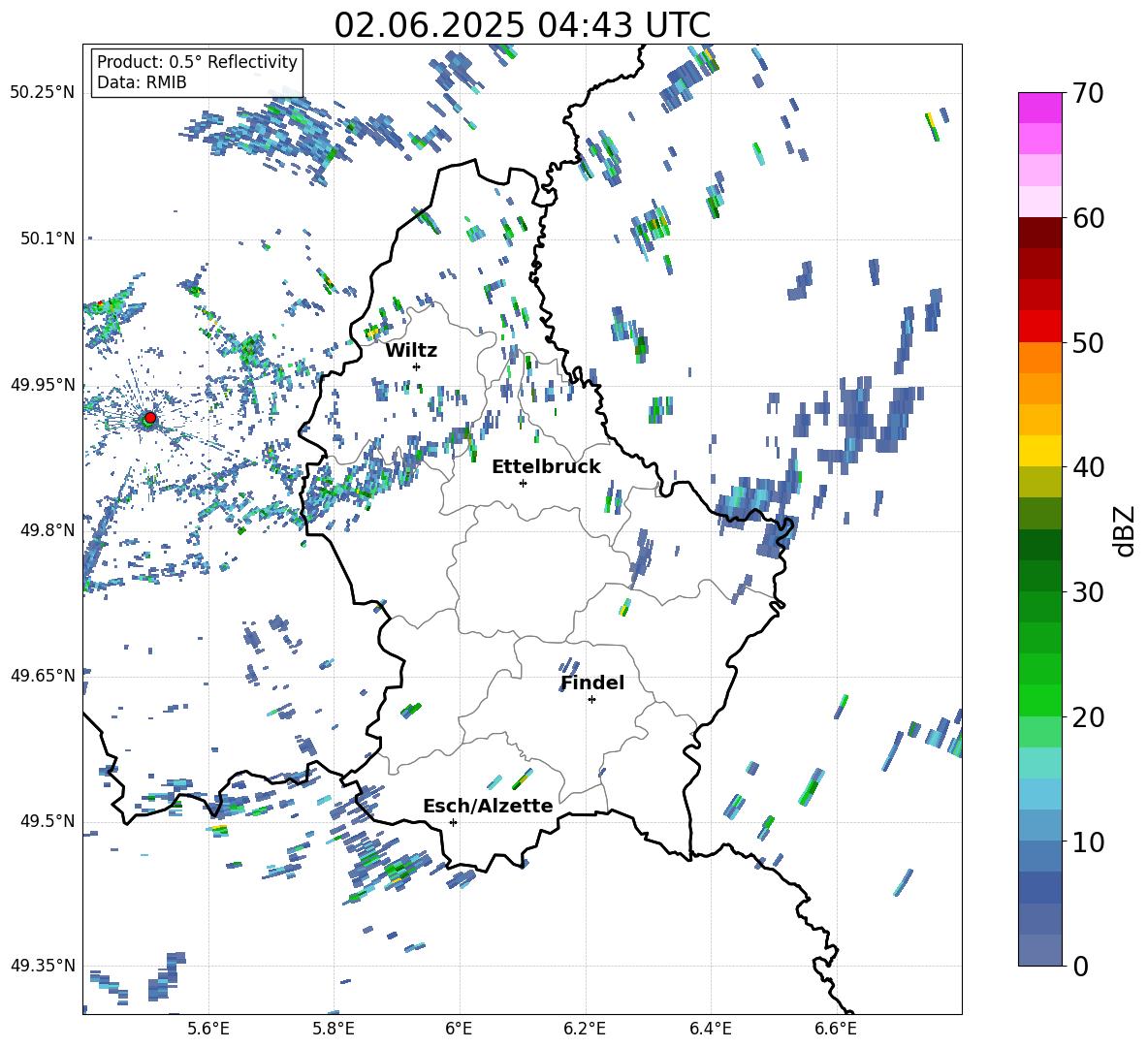Click the 6.6°E longitude label
This screenshot has height=1048, width=1148.
click(836, 1029)
